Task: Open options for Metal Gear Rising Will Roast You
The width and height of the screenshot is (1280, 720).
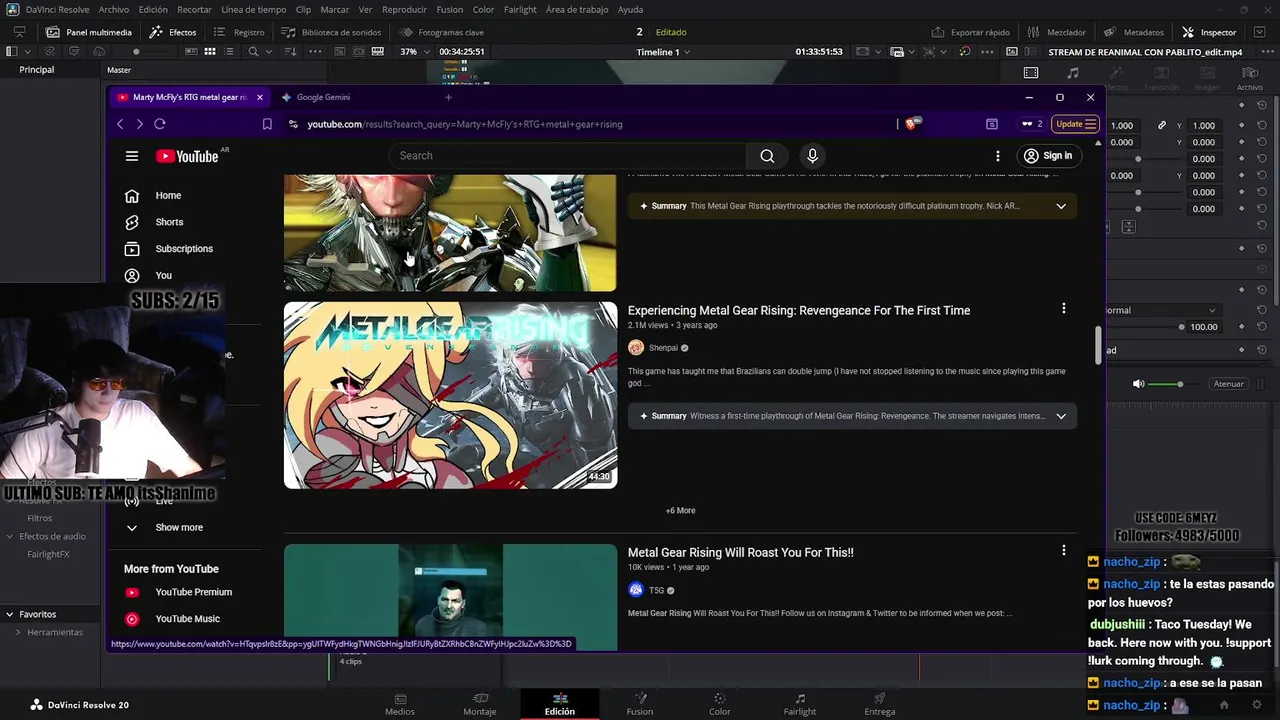Action: (x=1063, y=551)
